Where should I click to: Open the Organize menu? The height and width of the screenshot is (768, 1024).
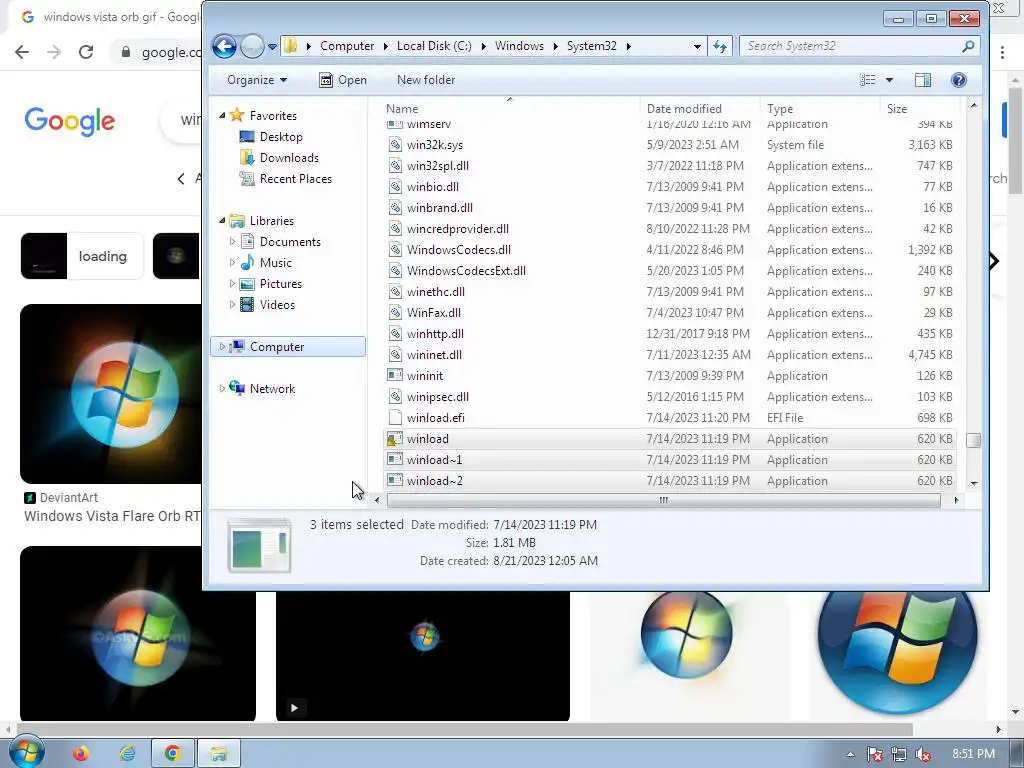coord(257,80)
